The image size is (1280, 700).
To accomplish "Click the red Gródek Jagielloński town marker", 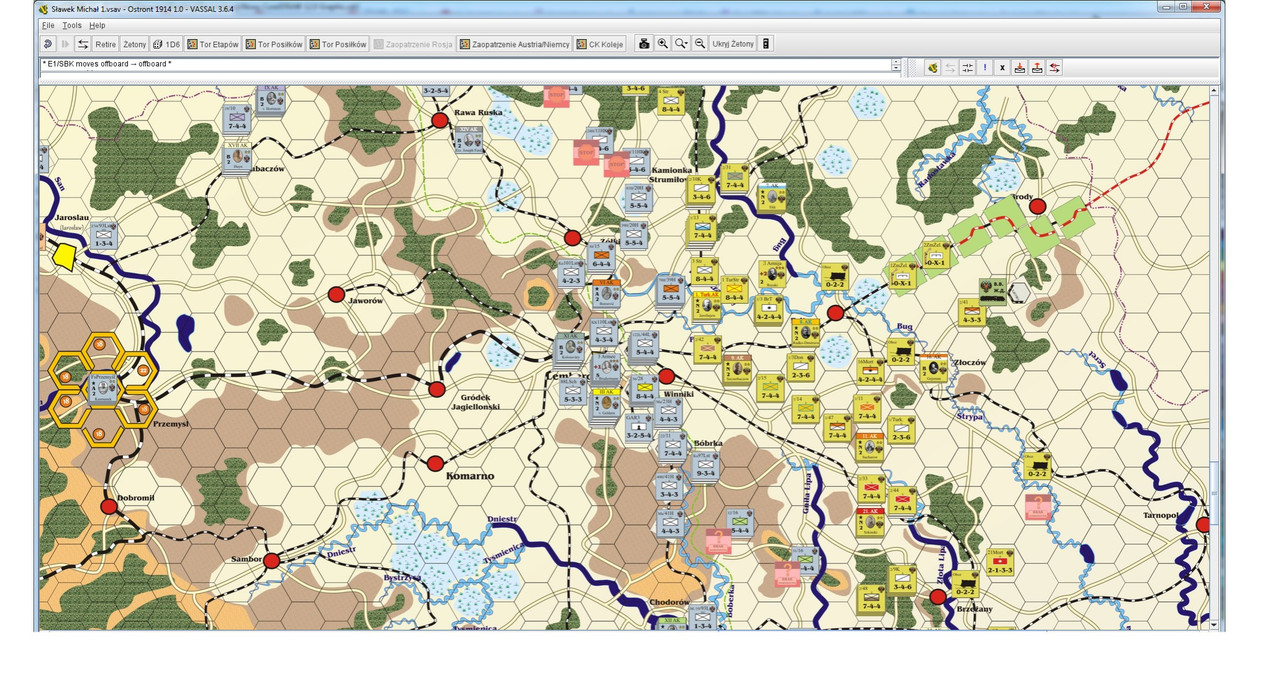I will (436, 389).
